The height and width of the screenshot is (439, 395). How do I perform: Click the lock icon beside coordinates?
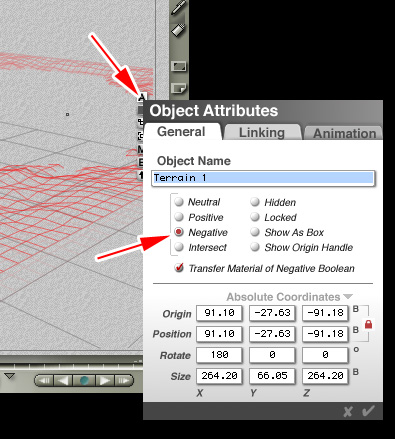(368, 324)
